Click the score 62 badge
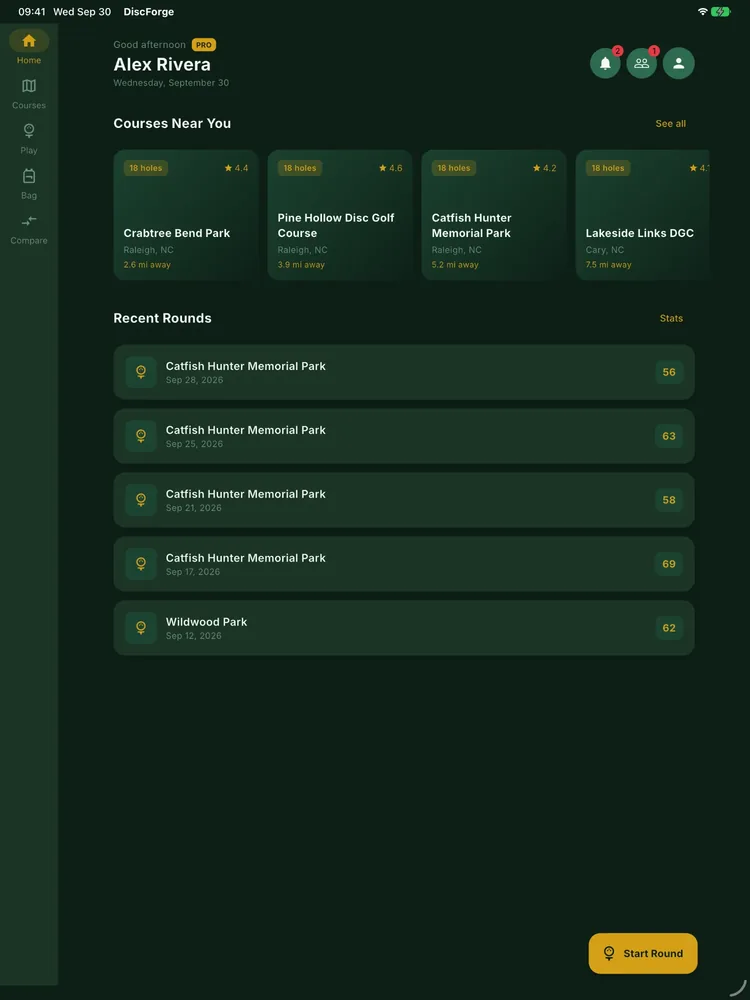This screenshot has width=750, height=1000. 669,628
